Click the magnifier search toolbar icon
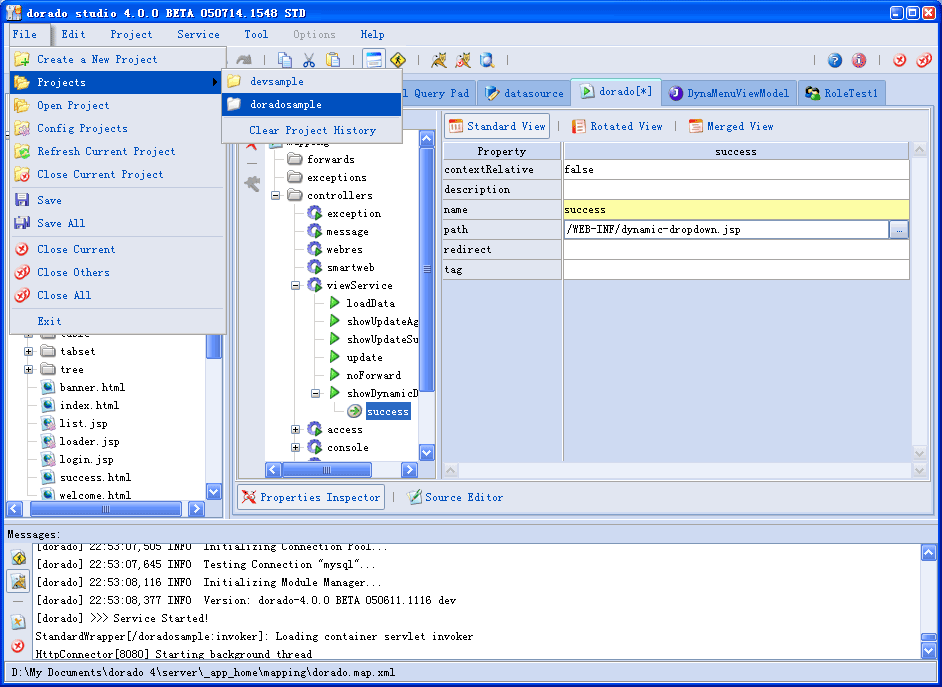The image size is (942, 687). pos(486,59)
